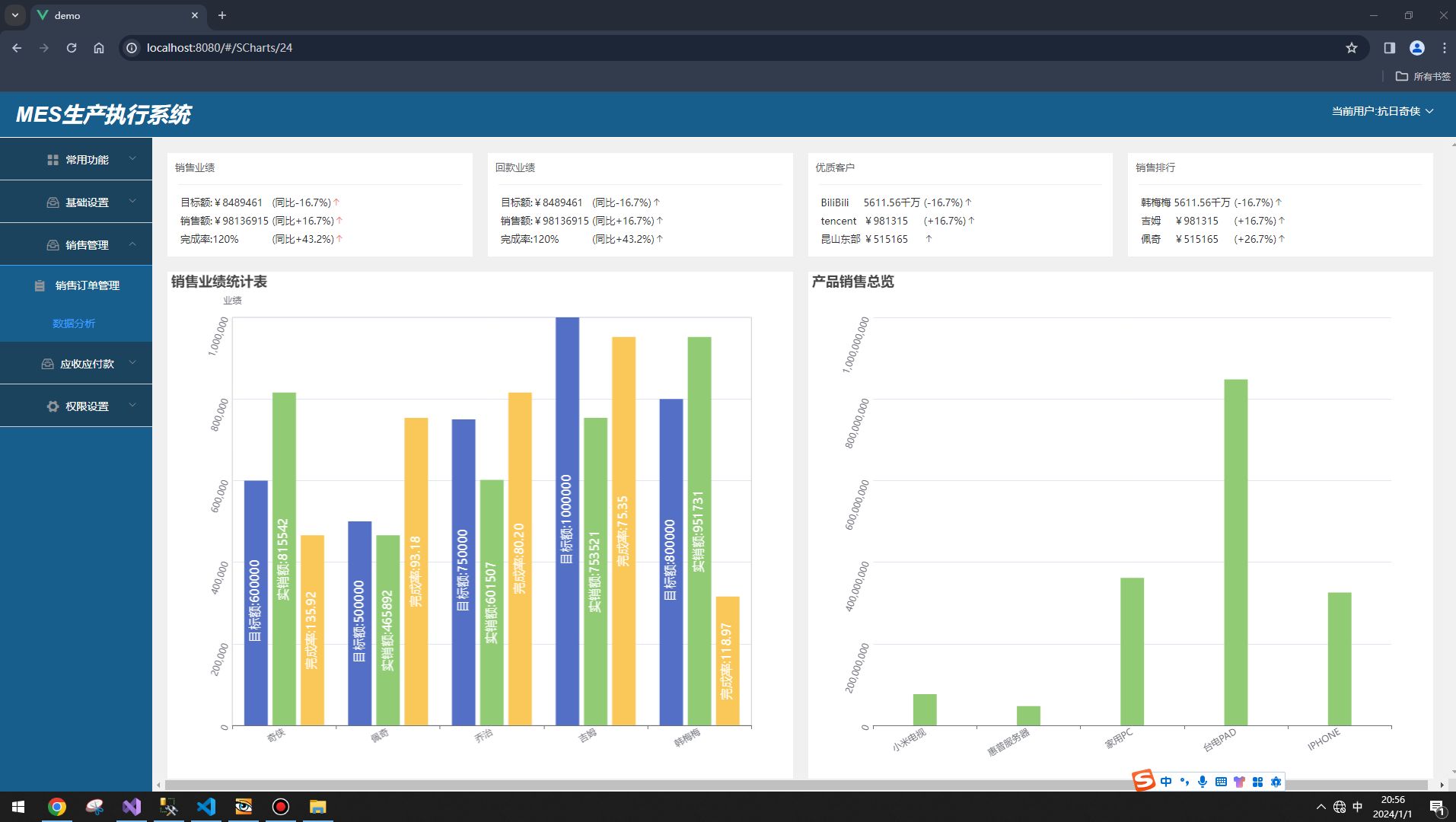Expand the 基础设置 chevron arrow
The image size is (1456, 822).
click(132, 202)
